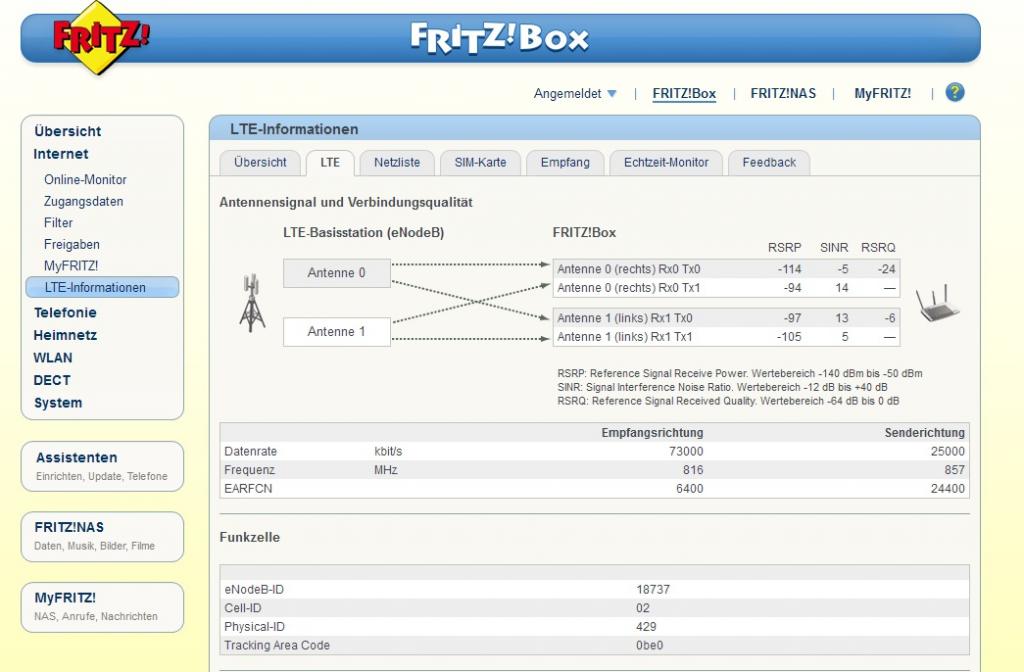Click the eNodeB-ID value 18737
The image size is (1024, 672).
coord(653,589)
